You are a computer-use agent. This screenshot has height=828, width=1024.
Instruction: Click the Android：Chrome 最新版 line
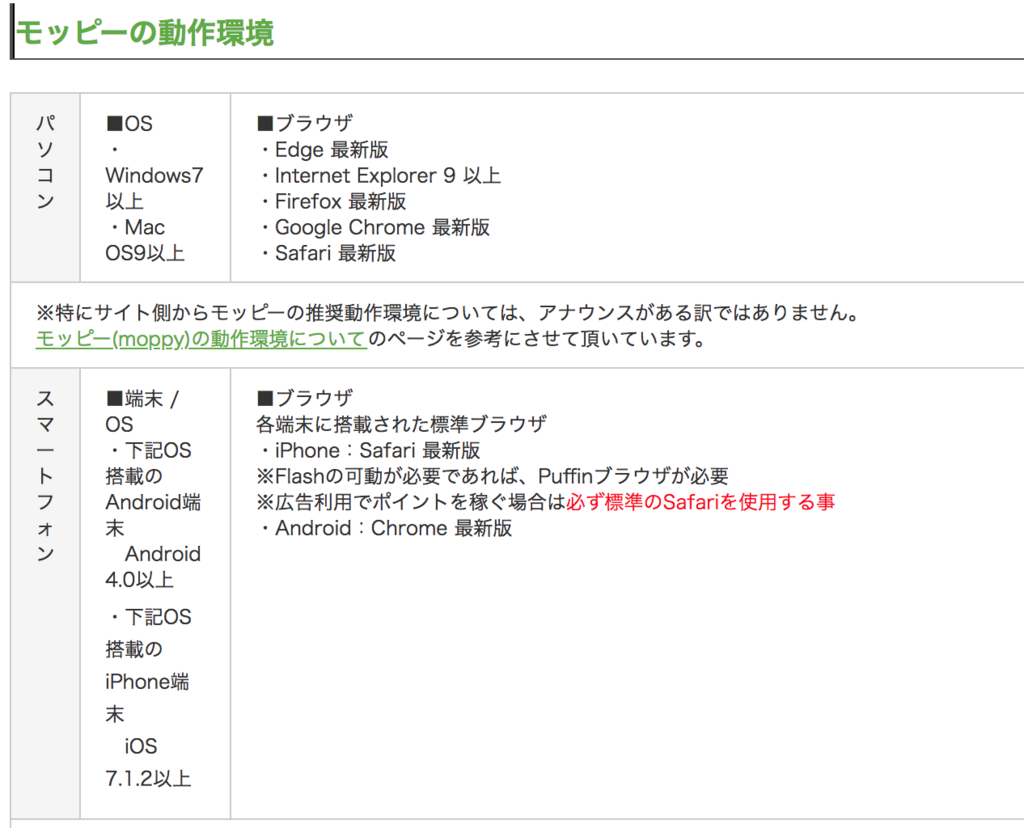coord(385,528)
